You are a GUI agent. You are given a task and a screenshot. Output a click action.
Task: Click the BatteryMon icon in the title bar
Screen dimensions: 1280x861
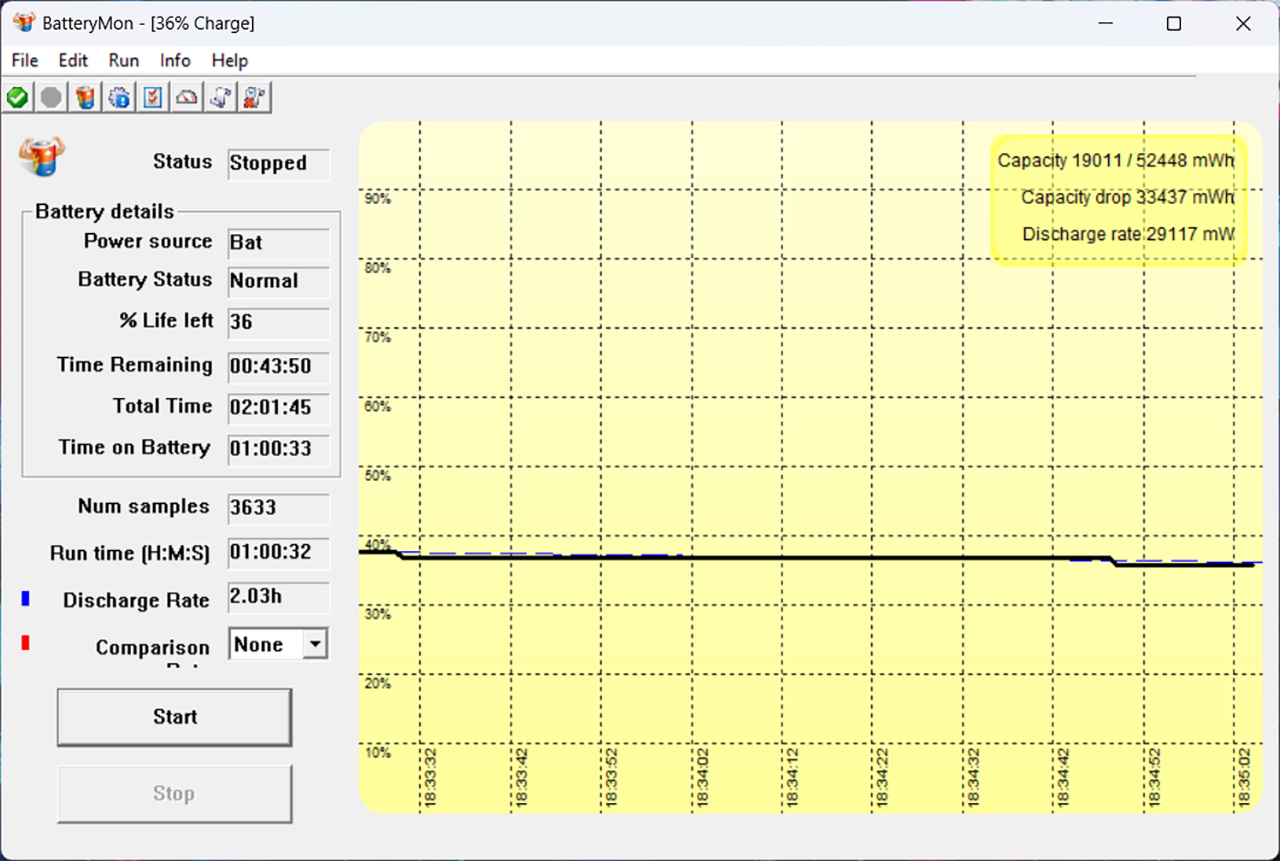pyautogui.click(x=24, y=23)
